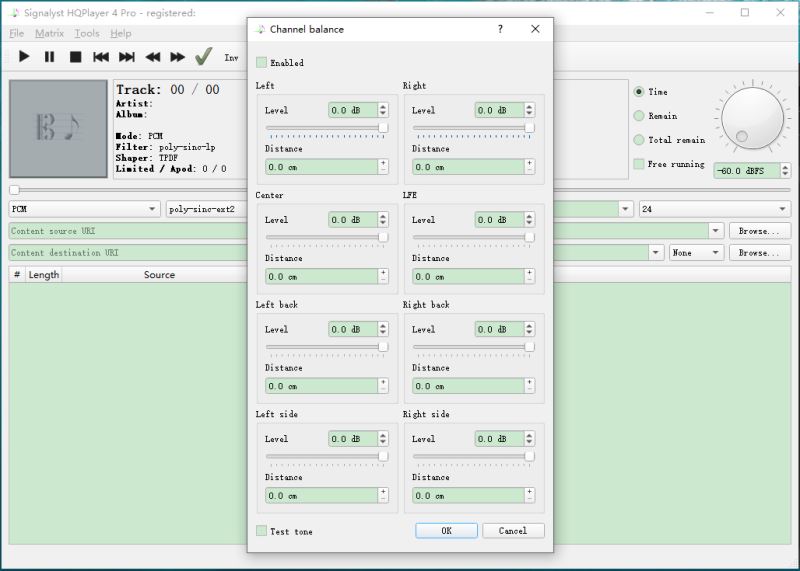
Task: Adjust Center channel level spinner arrows
Action: 383,219
